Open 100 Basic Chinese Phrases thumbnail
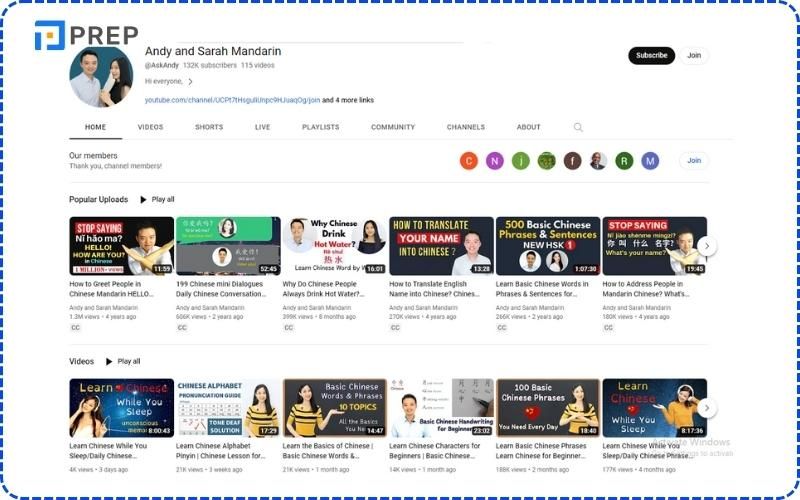 point(548,408)
